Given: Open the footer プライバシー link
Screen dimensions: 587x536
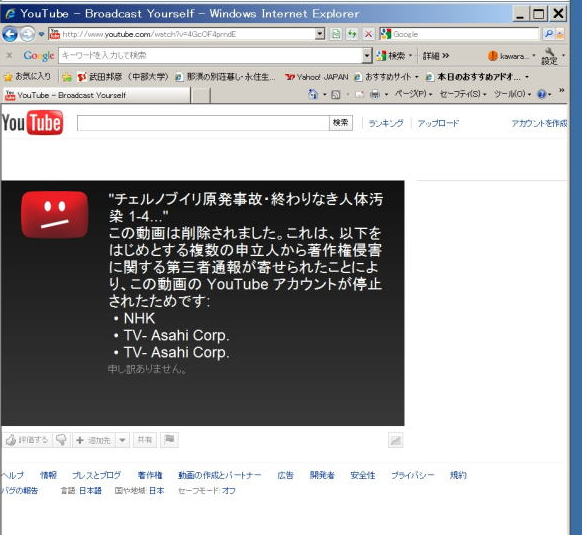Looking at the screenshot, I should click(x=413, y=475).
